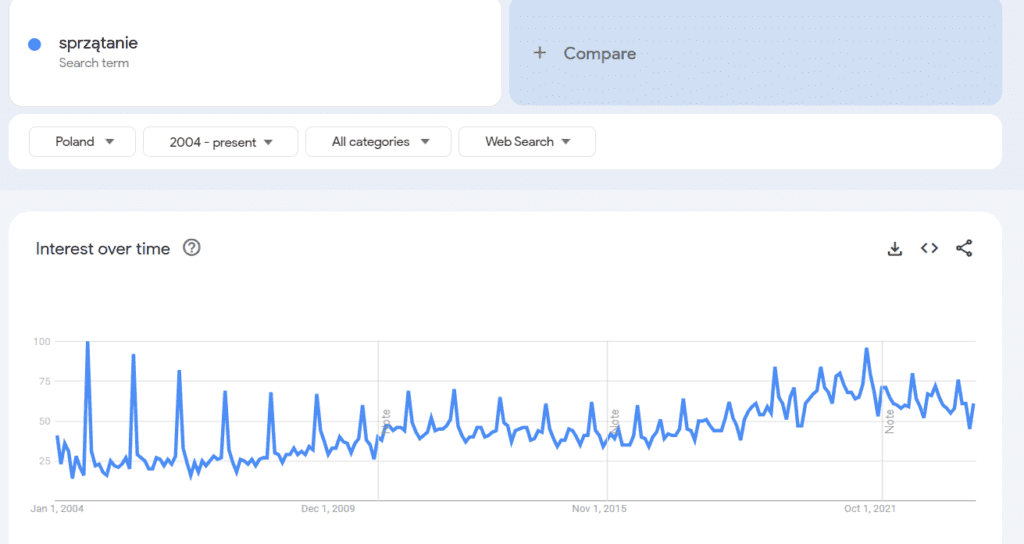
Task: Click the plus icon in Compare box
Action: (x=540, y=53)
